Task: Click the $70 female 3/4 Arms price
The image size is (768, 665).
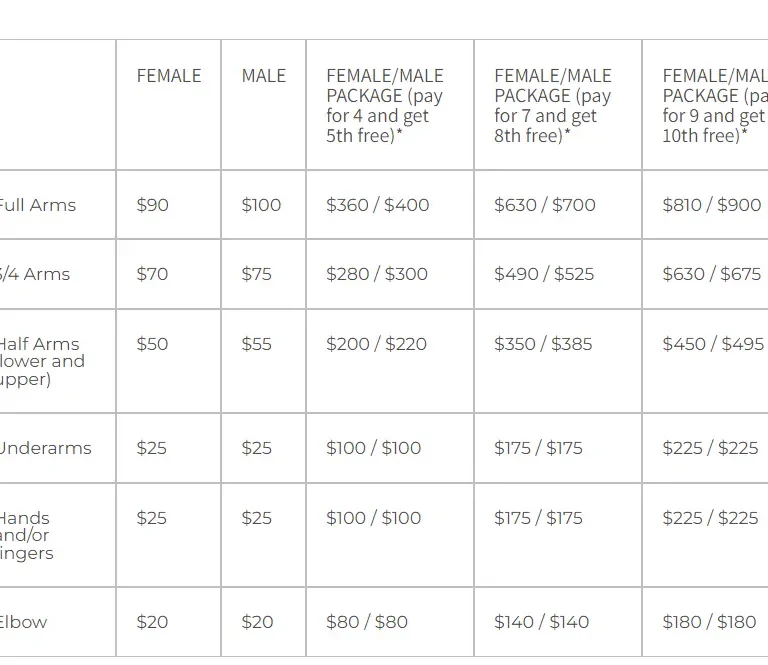Action: coord(152,274)
